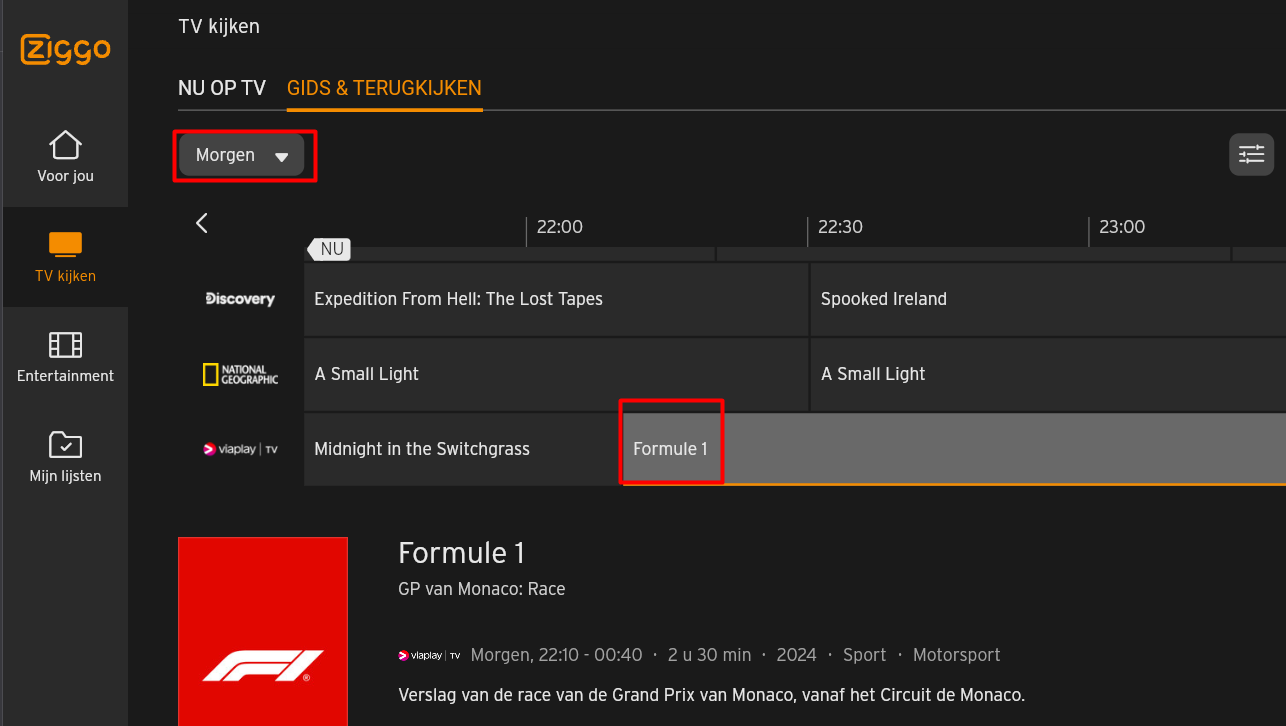The image size is (1286, 726).
Task: Expand the Morgen day dropdown
Action: tap(241, 156)
